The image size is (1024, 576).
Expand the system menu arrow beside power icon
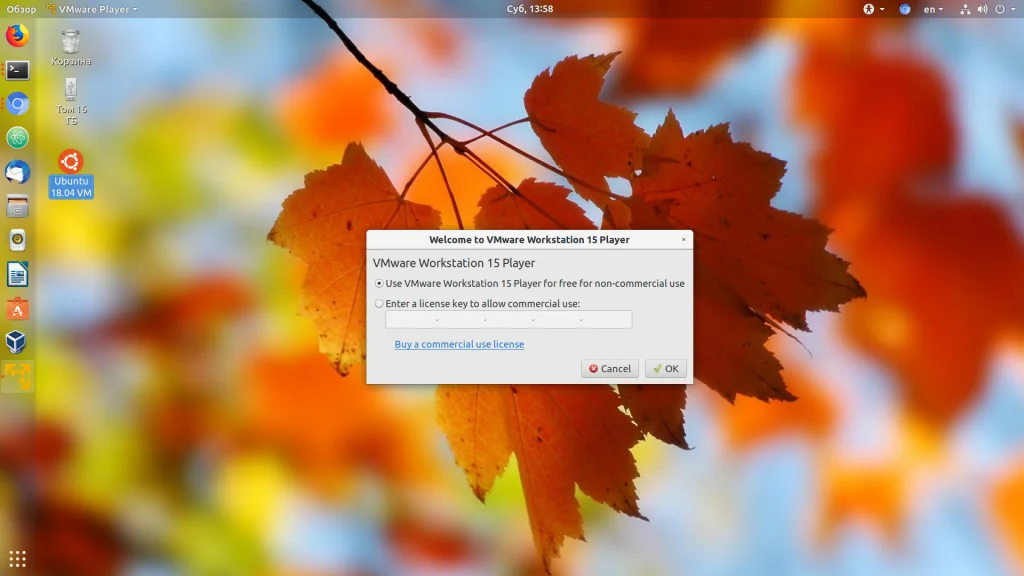[1014, 9]
